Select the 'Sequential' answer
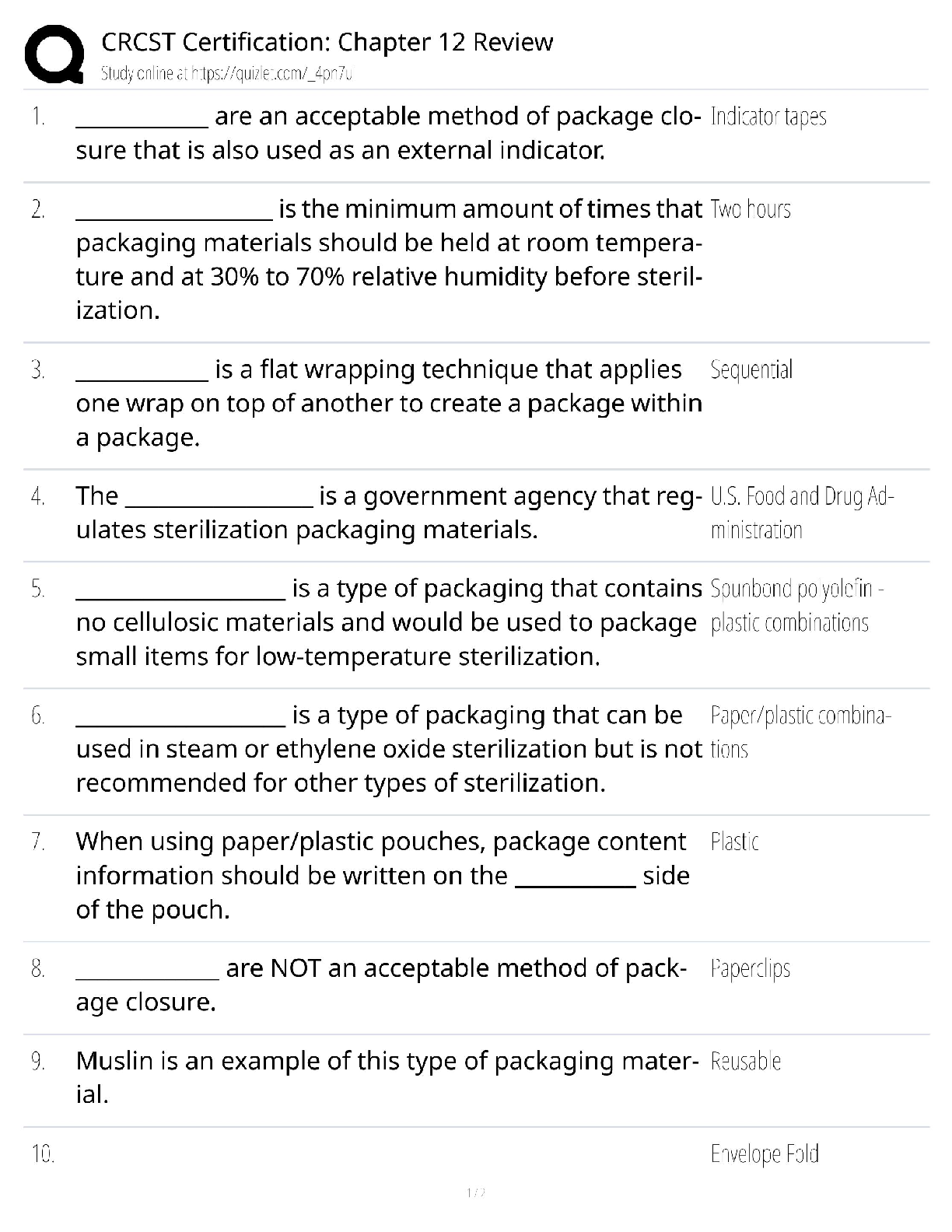The width and height of the screenshot is (952, 1232). click(751, 369)
